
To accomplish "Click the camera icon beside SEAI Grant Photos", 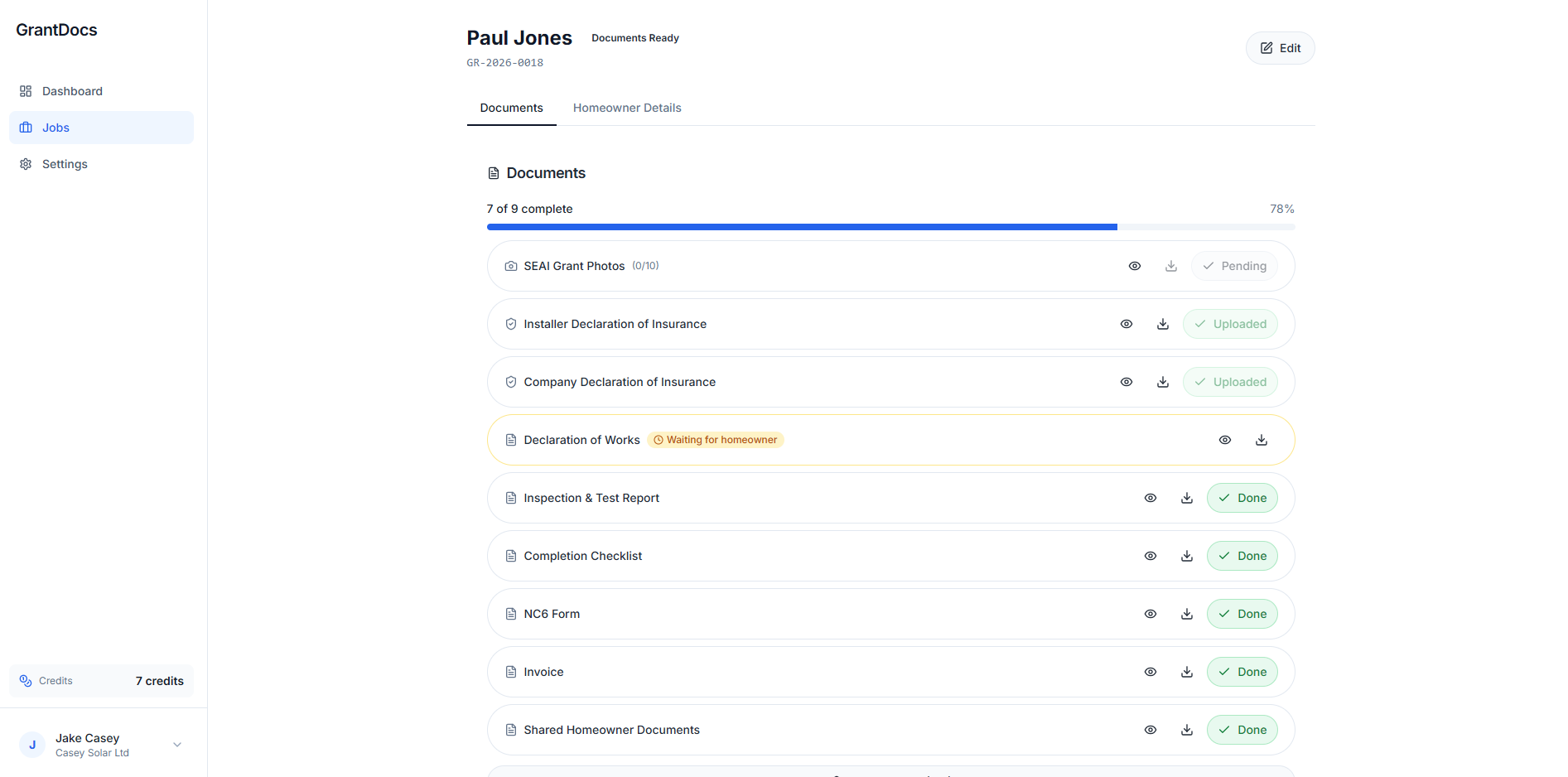I will 511,266.
